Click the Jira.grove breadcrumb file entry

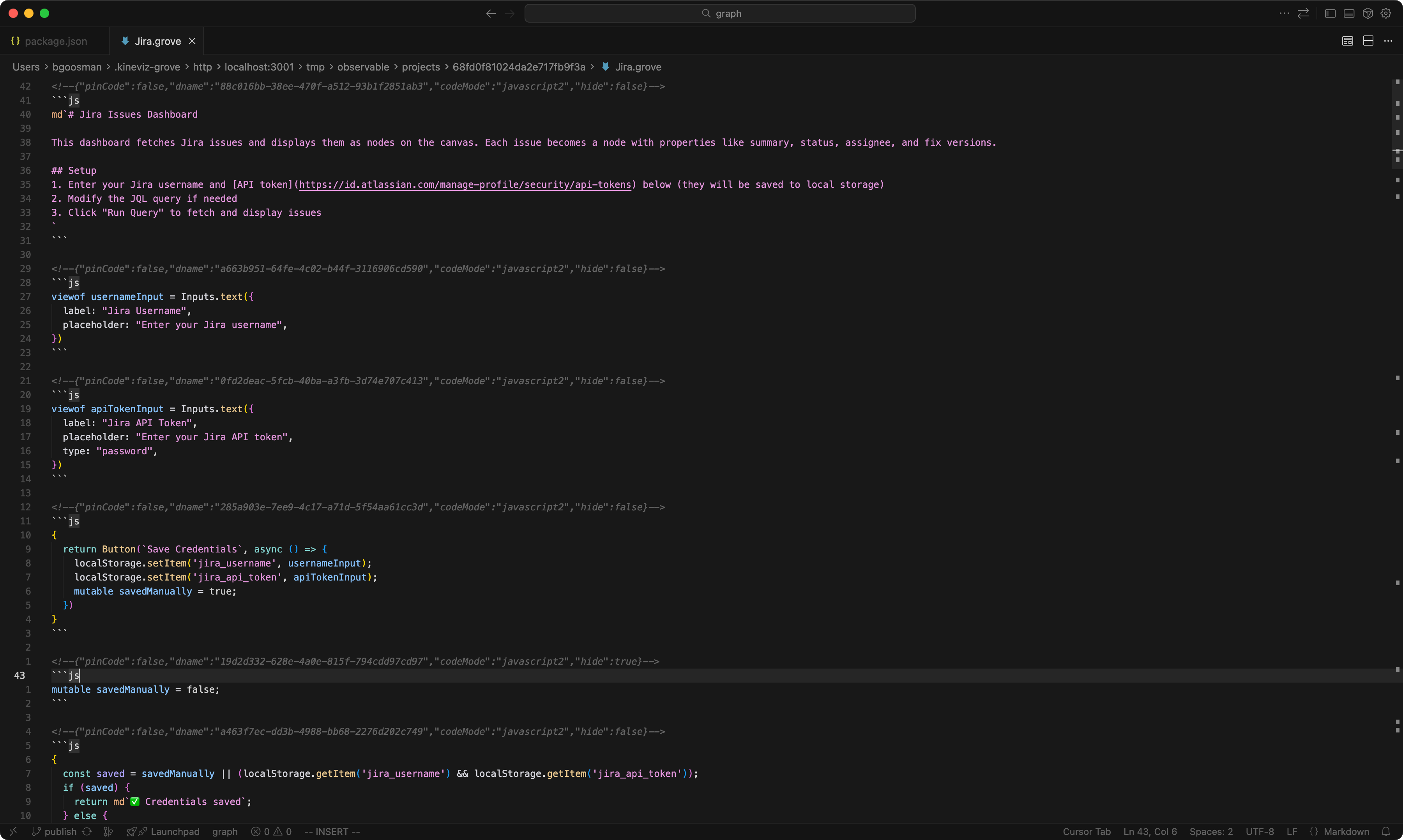(x=638, y=67)
